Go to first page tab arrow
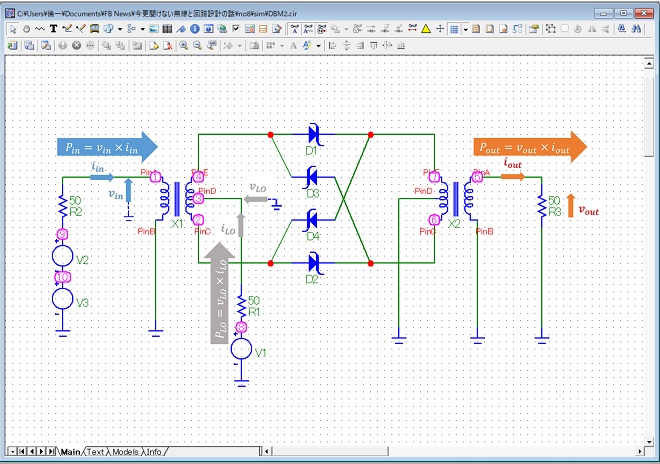The height and width of the screenshot is (464, 660). point(22,451)
